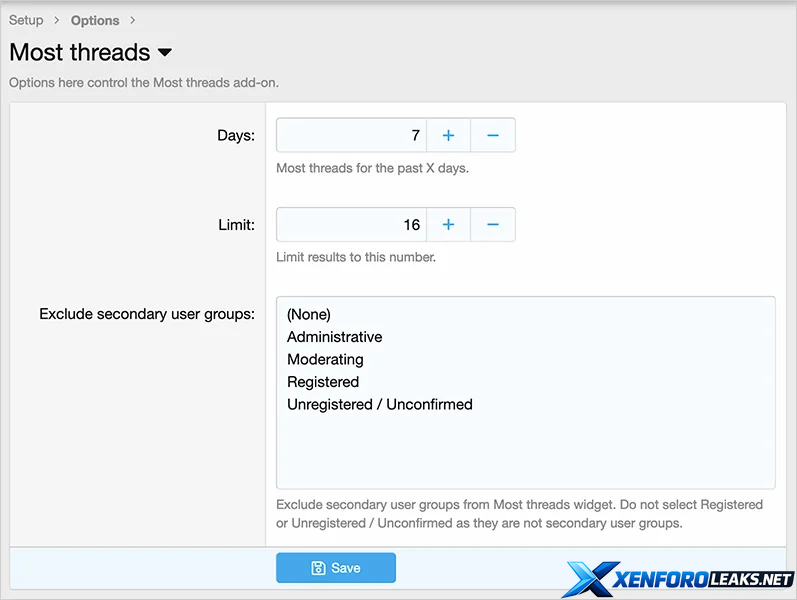Click the Exclude secondary user groups label
This screenshot has height=600, width=797.
coord(147,314)
